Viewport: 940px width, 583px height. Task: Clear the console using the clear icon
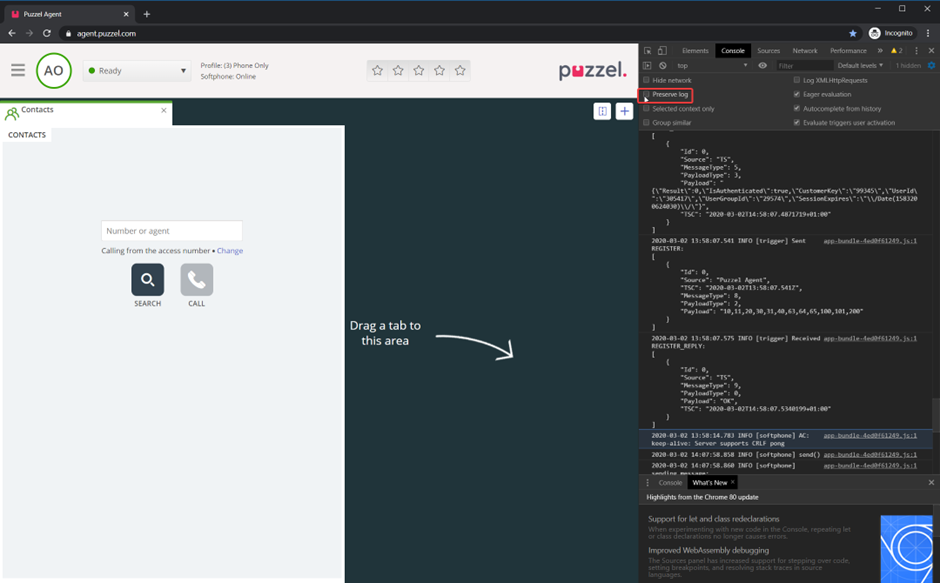coord(662,66)
